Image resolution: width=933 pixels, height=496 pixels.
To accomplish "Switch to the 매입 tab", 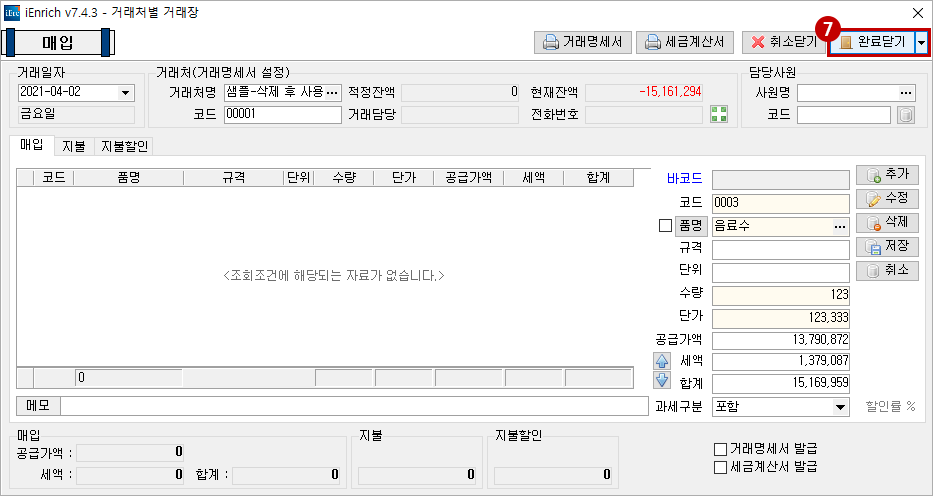I will [x=32, y=145].
